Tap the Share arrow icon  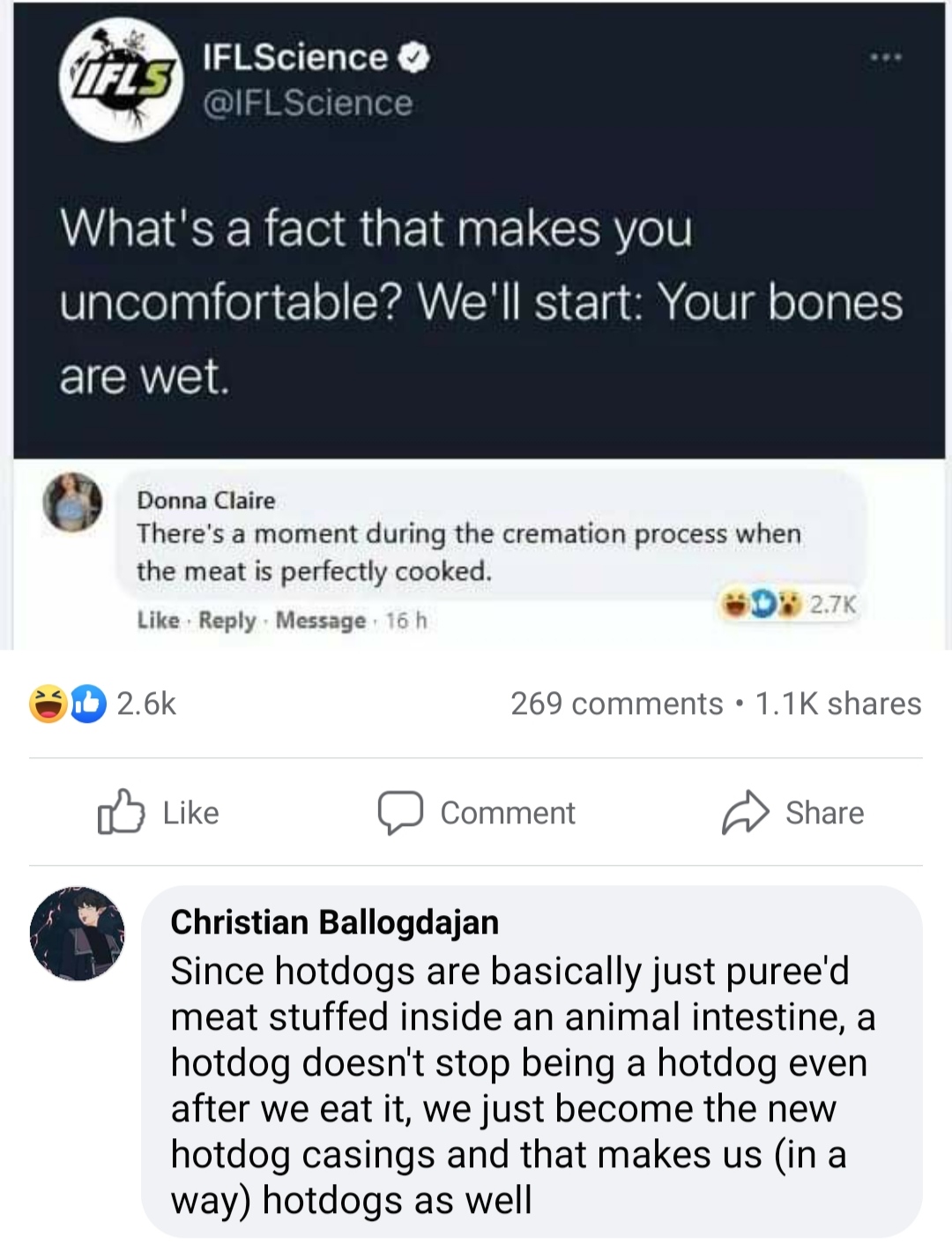click(x=746, y=812)
